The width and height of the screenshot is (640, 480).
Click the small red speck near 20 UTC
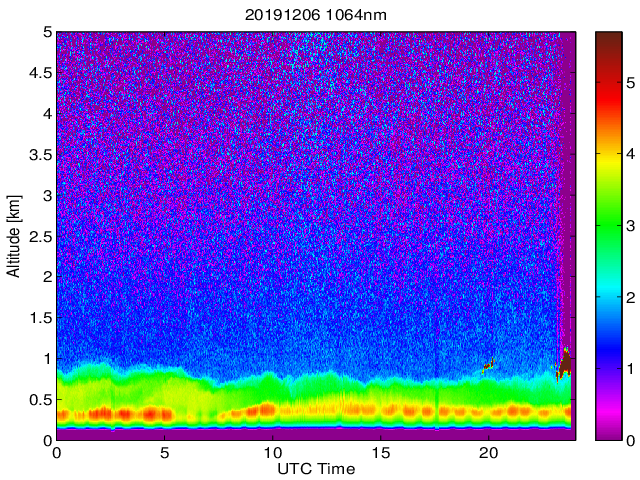(x=489, y=366)
